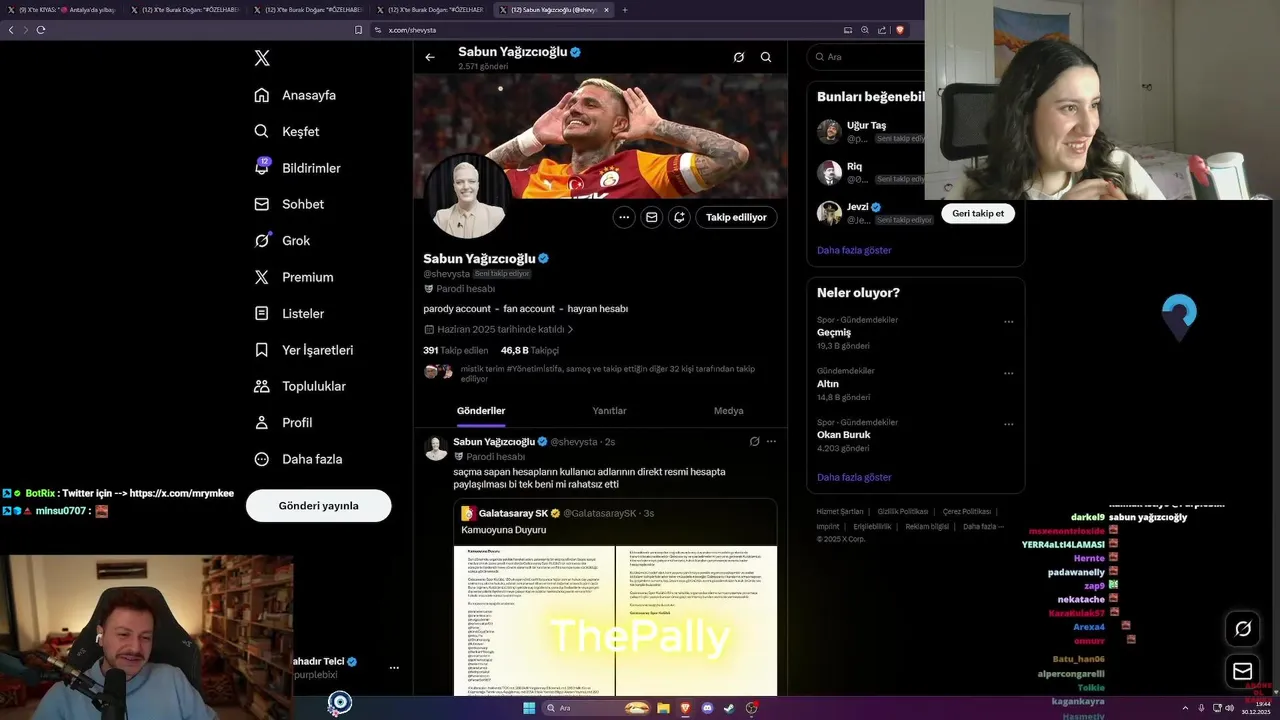Open Hizmet Şartları footer link
The width and height of the screenshot is (1280, 720).
point(840,511)
